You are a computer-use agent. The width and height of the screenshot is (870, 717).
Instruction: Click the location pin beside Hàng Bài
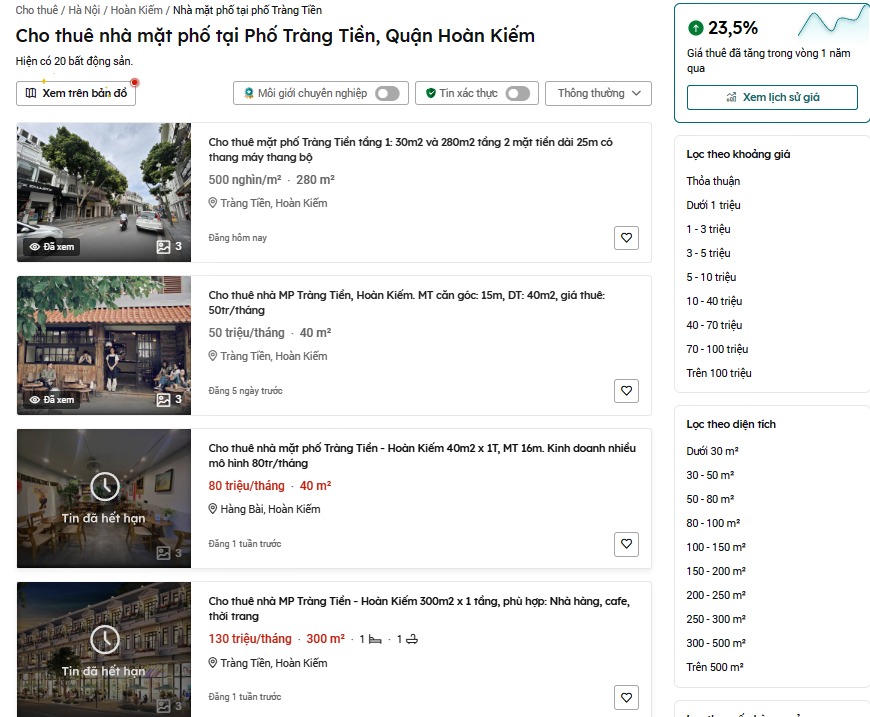click(x=213, y=509)
